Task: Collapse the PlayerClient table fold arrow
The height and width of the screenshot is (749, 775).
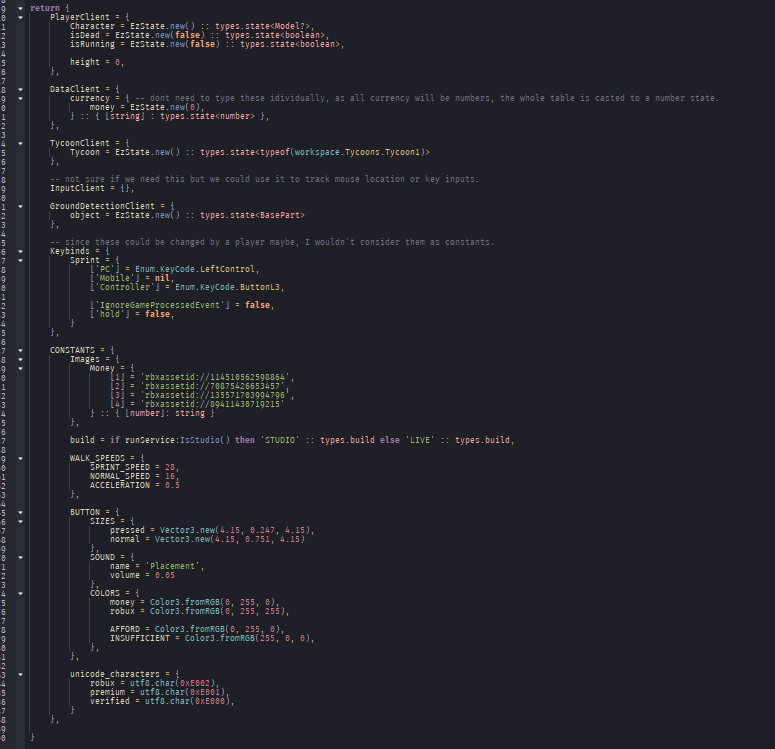Action: [x=20, y=17]
